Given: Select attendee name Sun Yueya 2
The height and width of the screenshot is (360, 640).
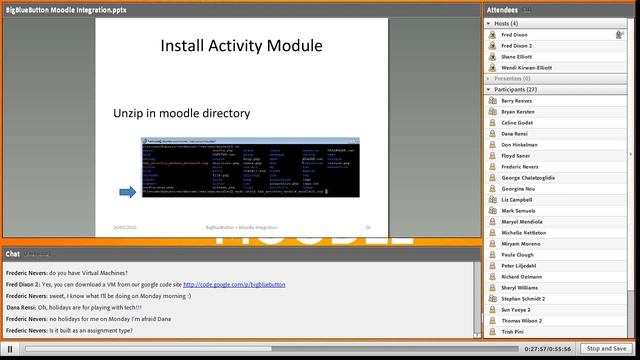Looking at the screenshot, I should coord(516,310).
